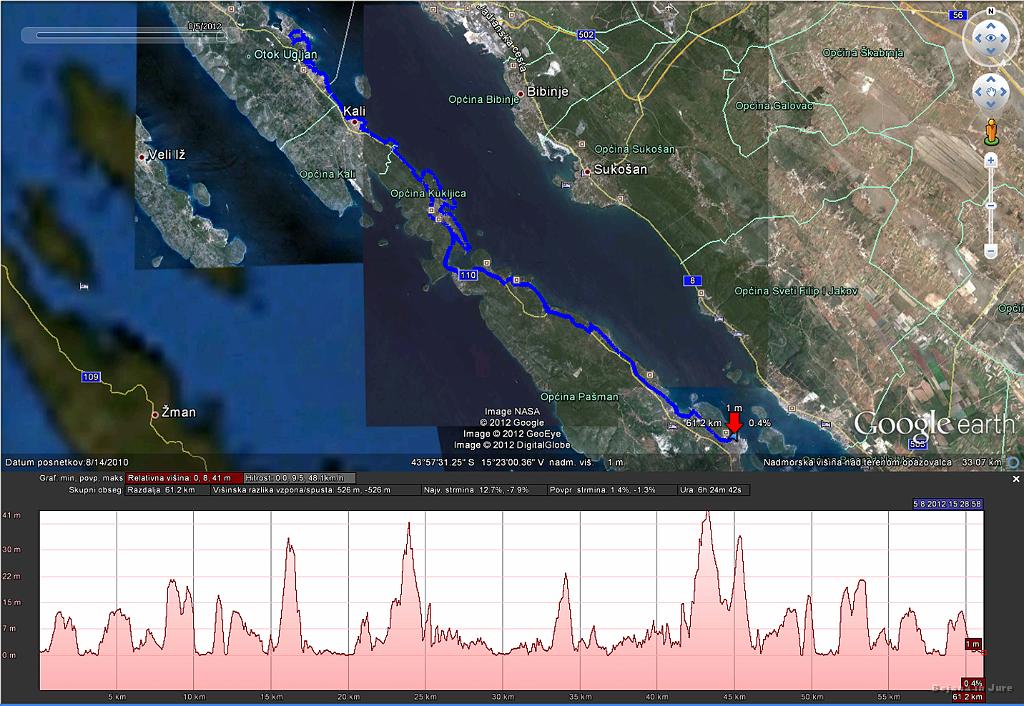Click the elevation peak near 43 km
This screenshot has width=1024, height=706.
(x=707, y=514)
